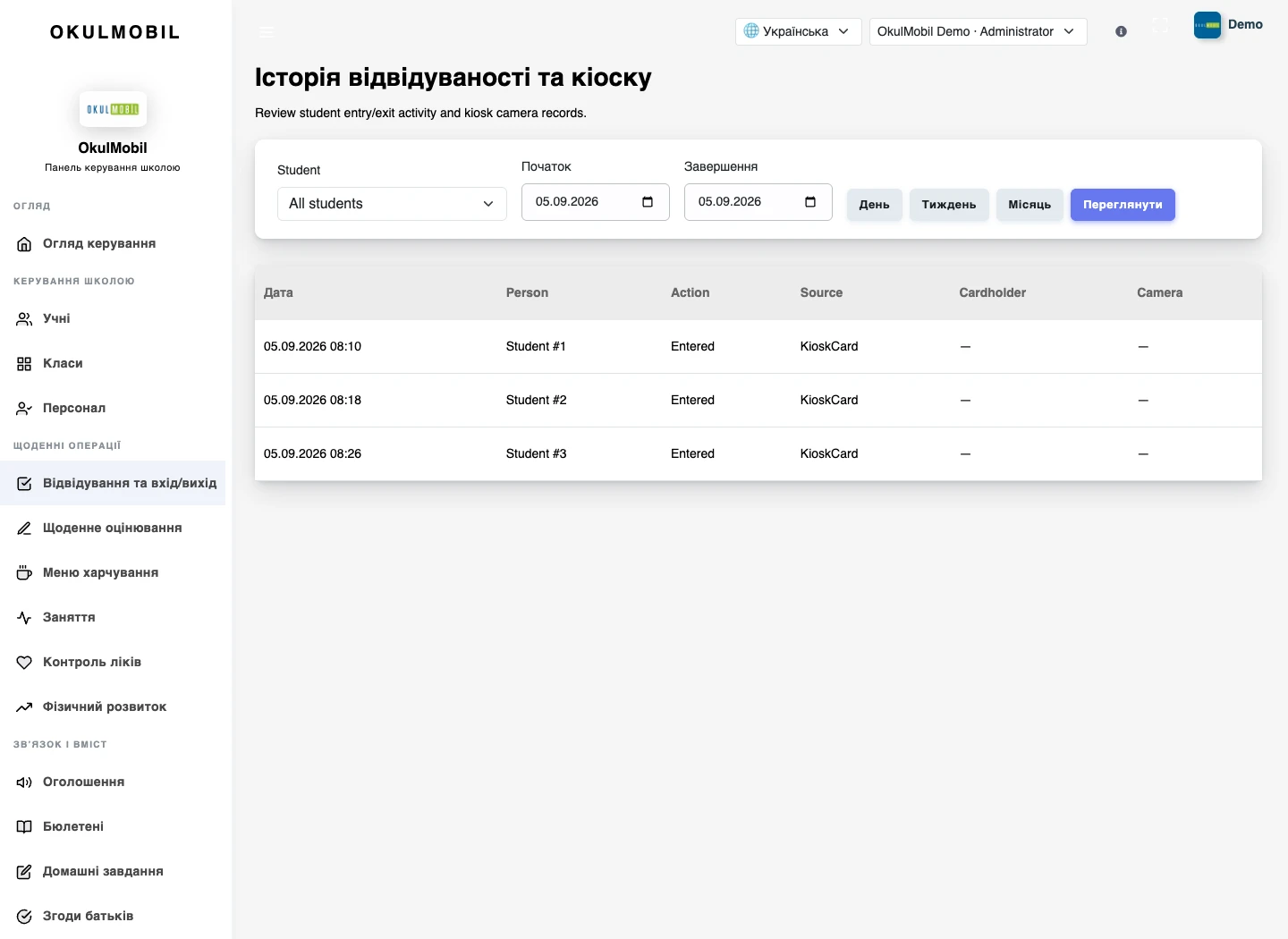Open the Класи section
Screen dimensions: 1288x939
(113, 363)
